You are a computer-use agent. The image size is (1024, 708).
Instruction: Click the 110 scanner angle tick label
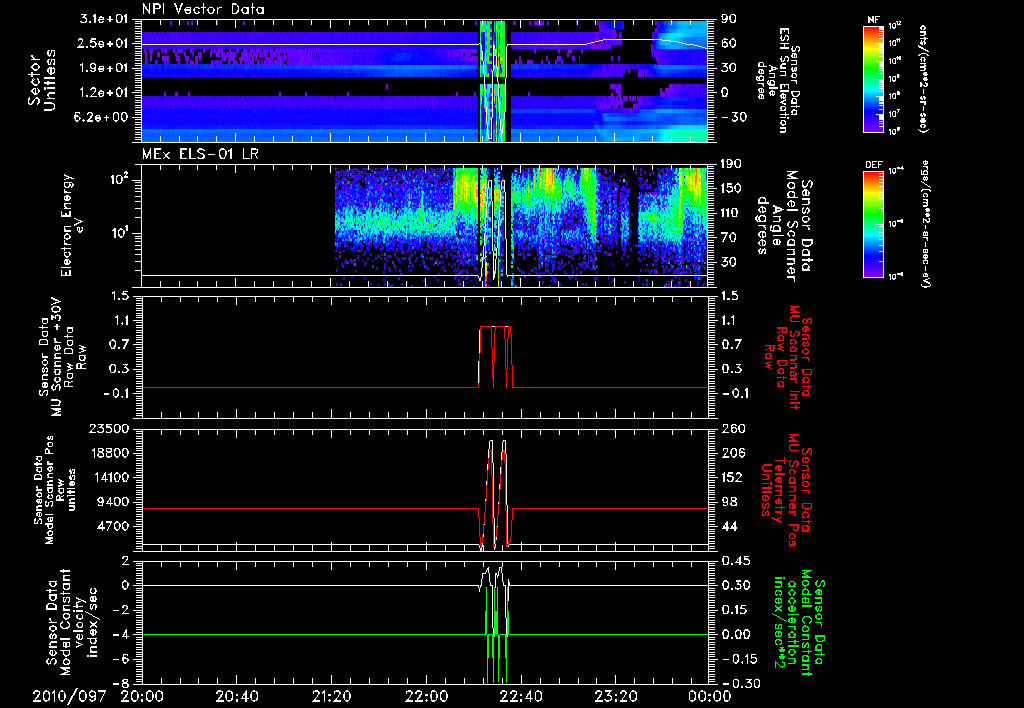pyautogui.click(x=731, y=213)
